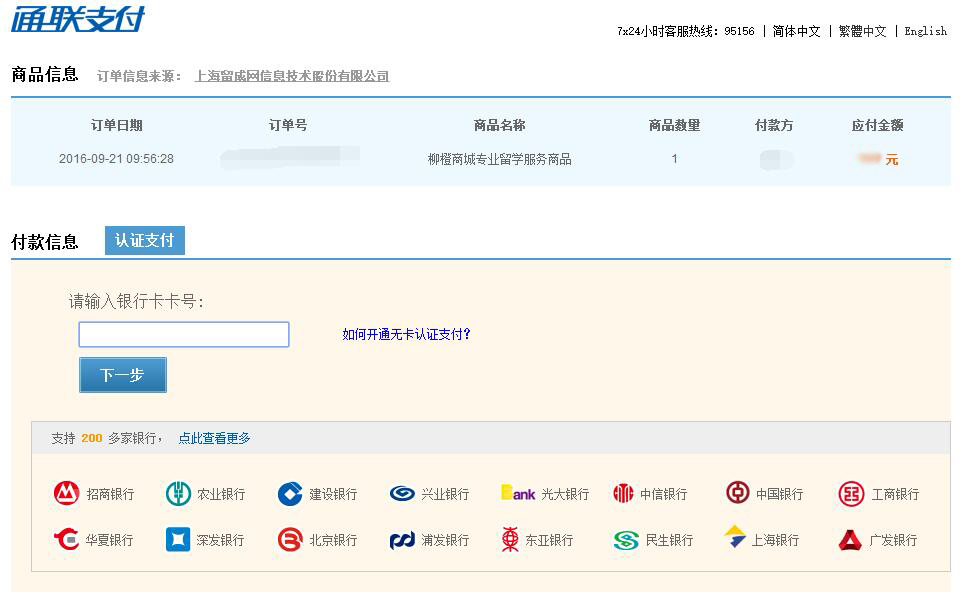Viewport: 964px width, 601px height.
Task: Open 如何开通无卡认证支付 help link
Action: [406, 334]
